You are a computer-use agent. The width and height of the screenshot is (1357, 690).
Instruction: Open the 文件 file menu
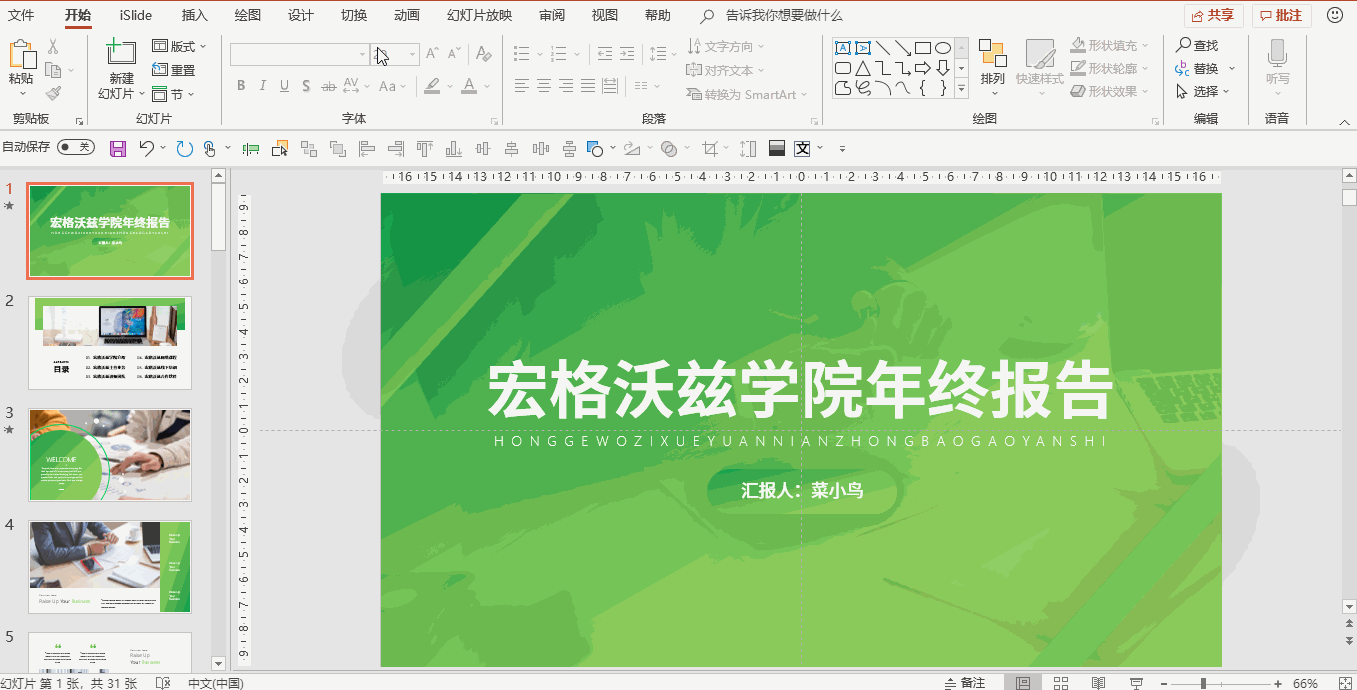tap(21, 15)
